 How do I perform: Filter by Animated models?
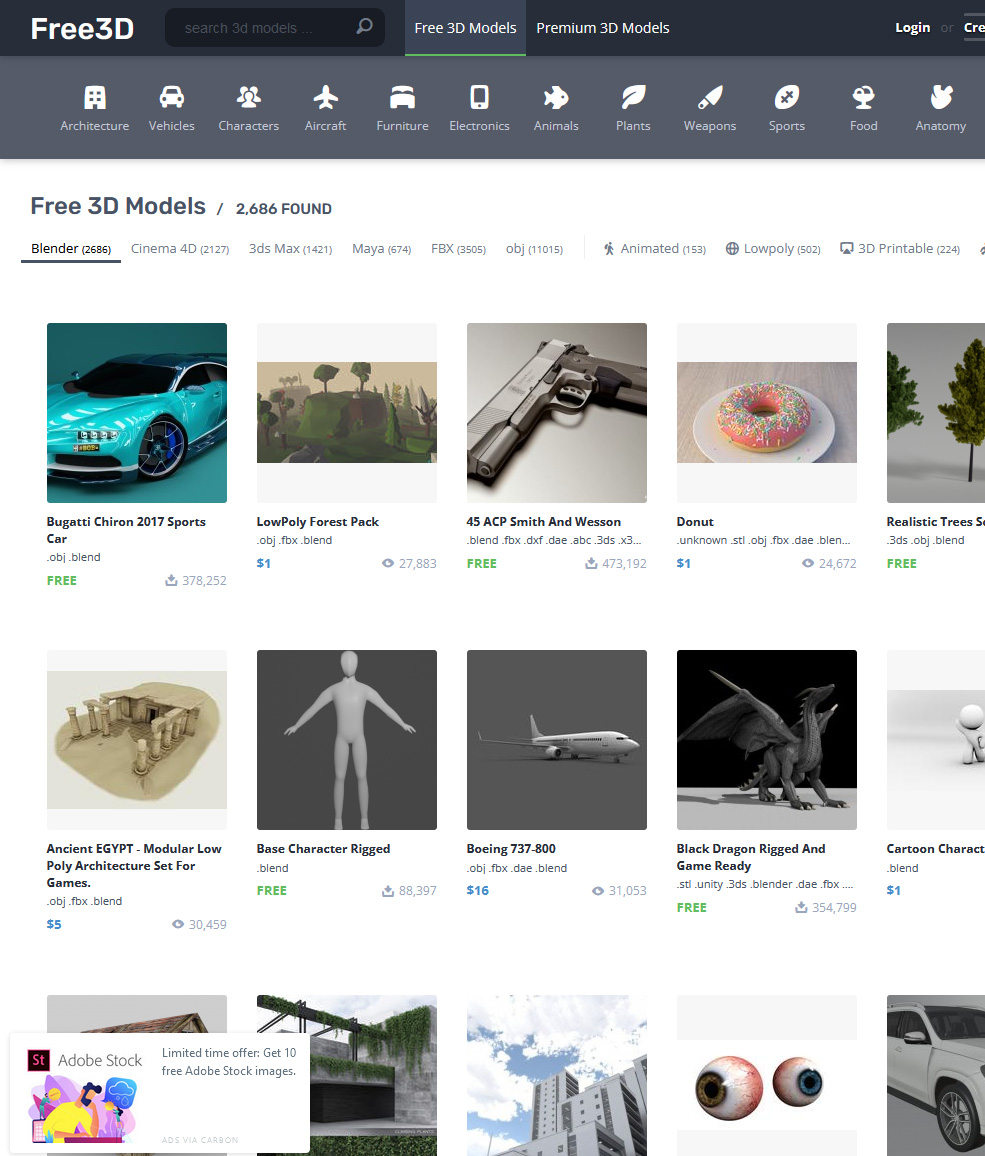[654, 249]
